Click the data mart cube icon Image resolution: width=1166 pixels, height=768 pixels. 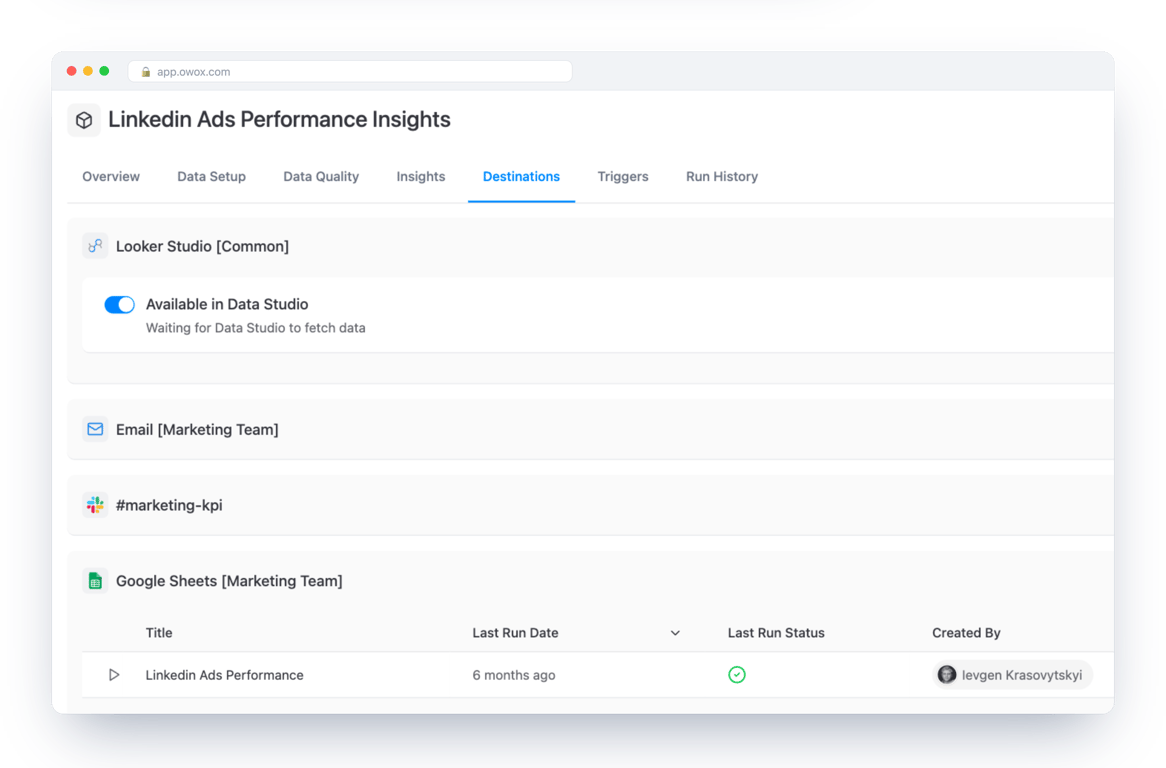[x=84, y=120]
